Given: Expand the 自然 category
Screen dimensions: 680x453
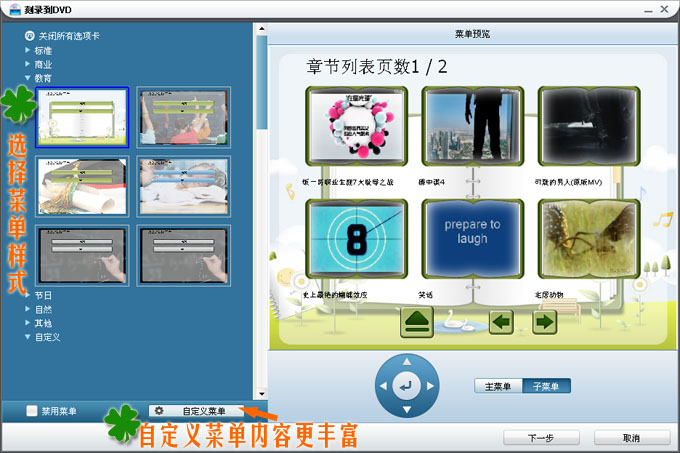Looking at the screenshot, I should click(x=27, y=309).
